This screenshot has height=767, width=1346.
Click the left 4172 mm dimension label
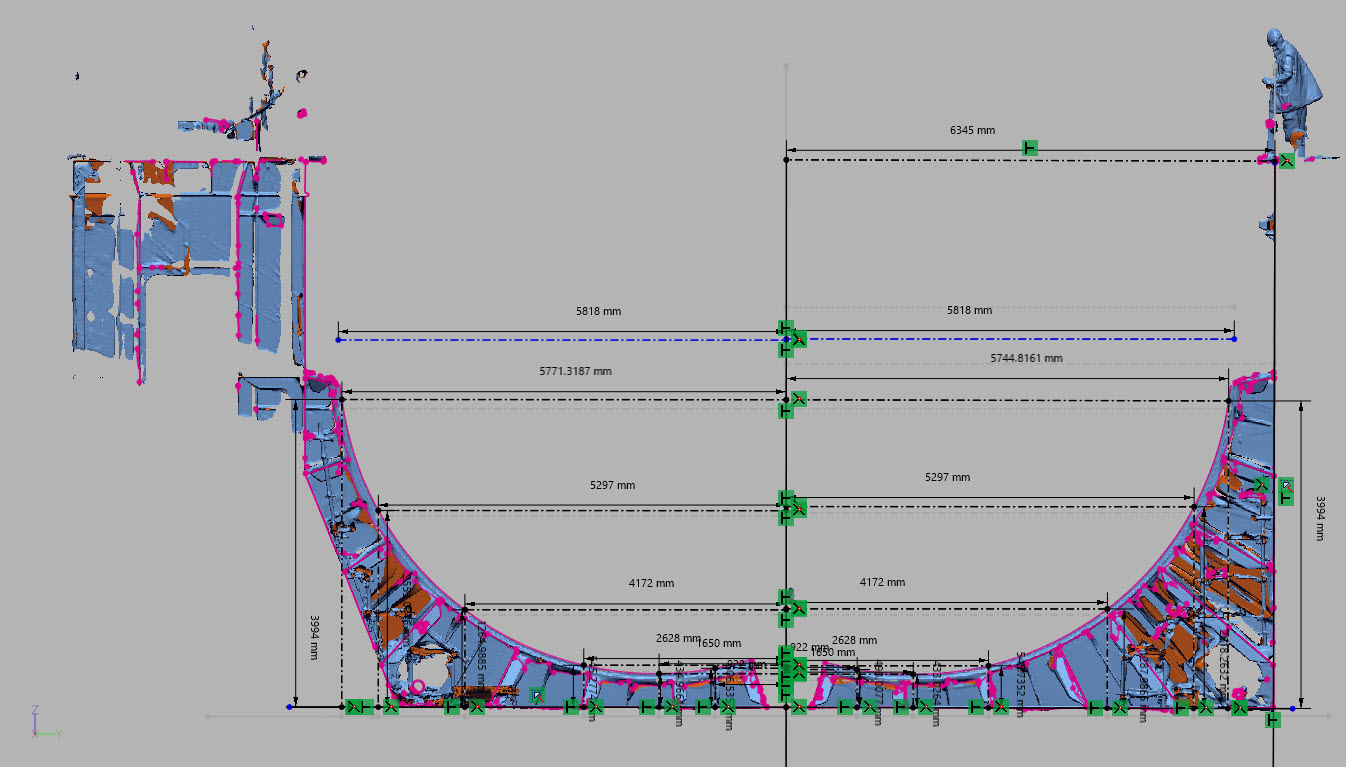click(x=651, y=582)
